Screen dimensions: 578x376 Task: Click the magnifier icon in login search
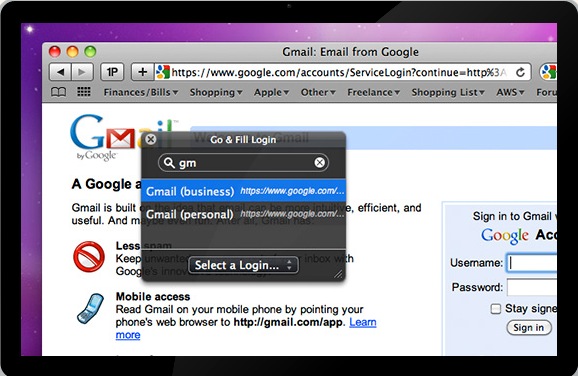tap(169, 163)
